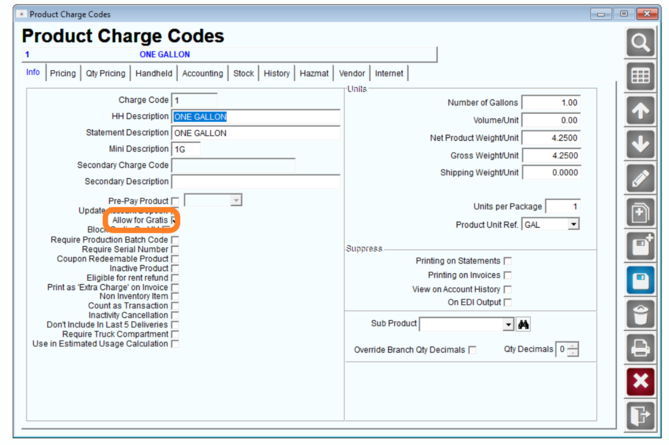Viewport: 669px width, 445px height.
Task: Open the grid list view icon
Action: click(x=640, y=76)
